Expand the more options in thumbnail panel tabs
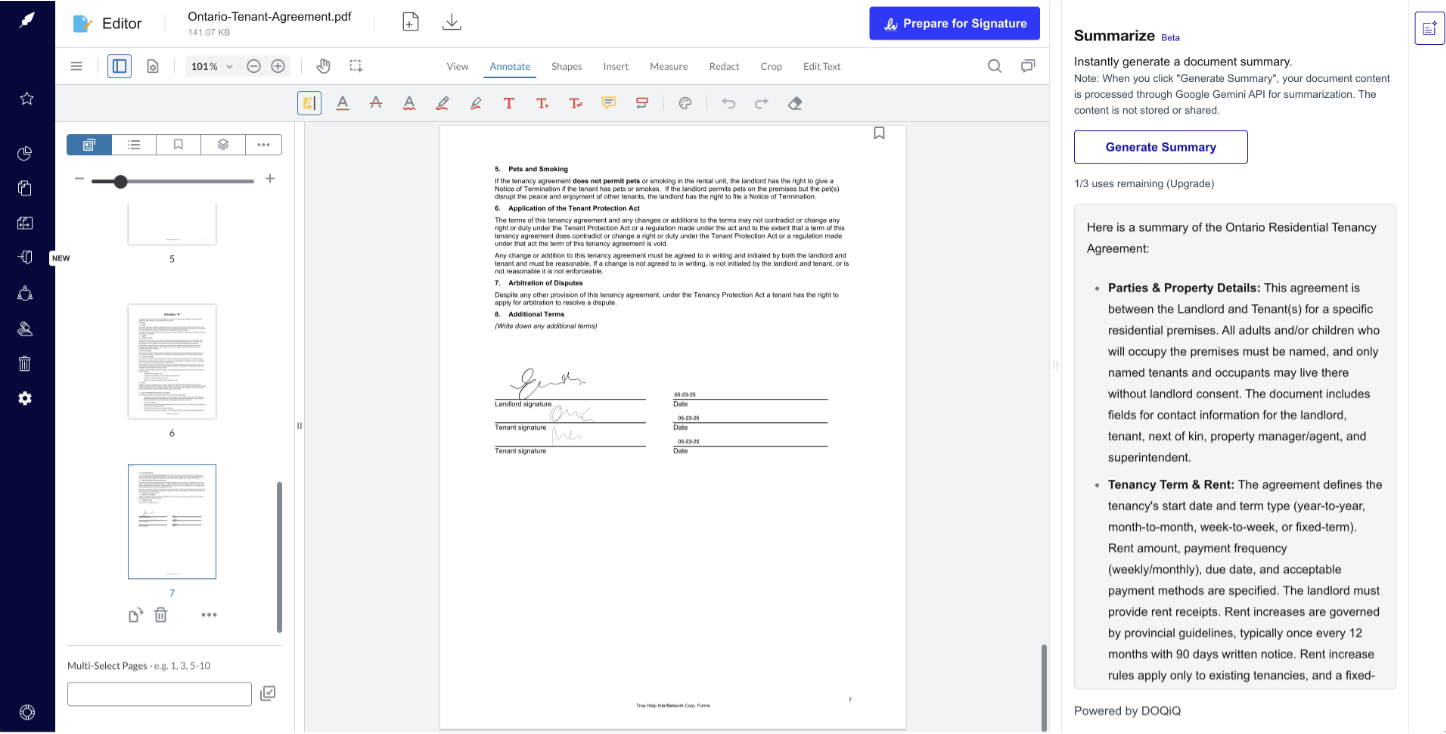Image resolution: width=1446 pixels, height=734 pixels. coord(263,145)
